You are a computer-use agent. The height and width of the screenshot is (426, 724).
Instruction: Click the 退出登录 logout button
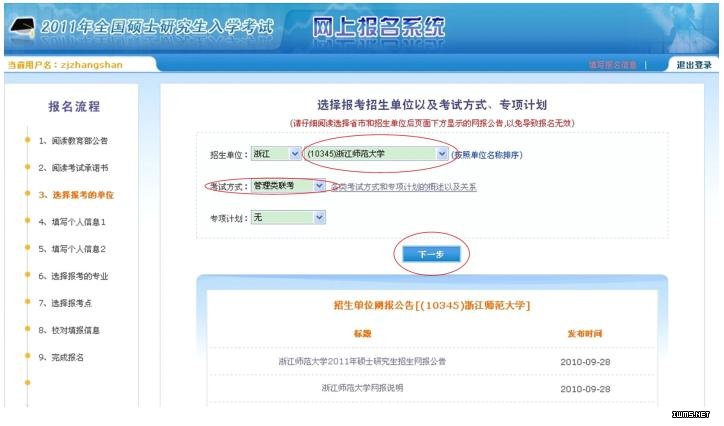tap(693, 65)
